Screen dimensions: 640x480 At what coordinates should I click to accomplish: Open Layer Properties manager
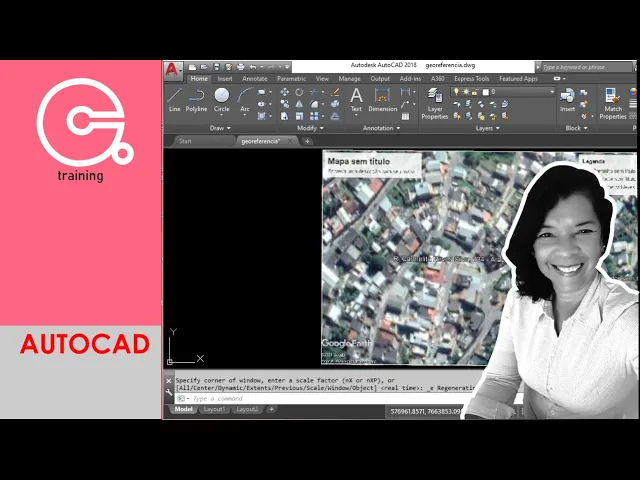(435, 104)
